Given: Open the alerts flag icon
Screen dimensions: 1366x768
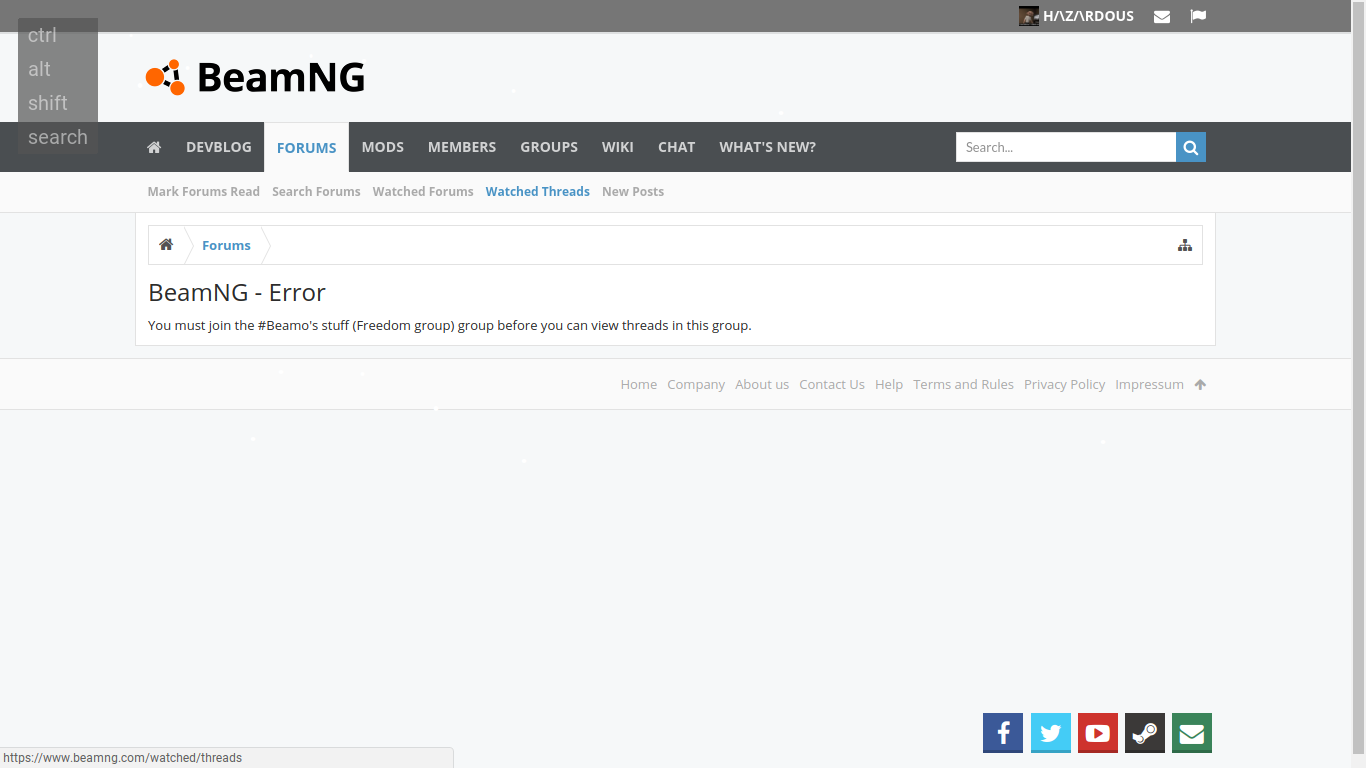Looking at the screenshot, I should 1198,16.
